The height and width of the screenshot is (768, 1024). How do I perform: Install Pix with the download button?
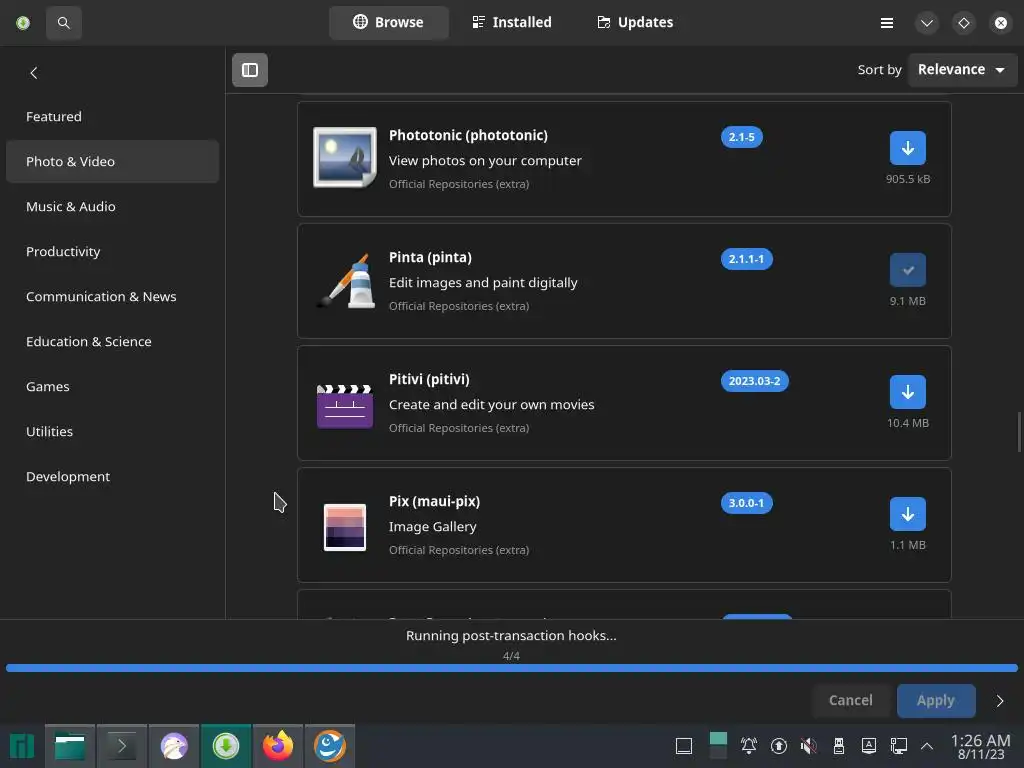908,514
